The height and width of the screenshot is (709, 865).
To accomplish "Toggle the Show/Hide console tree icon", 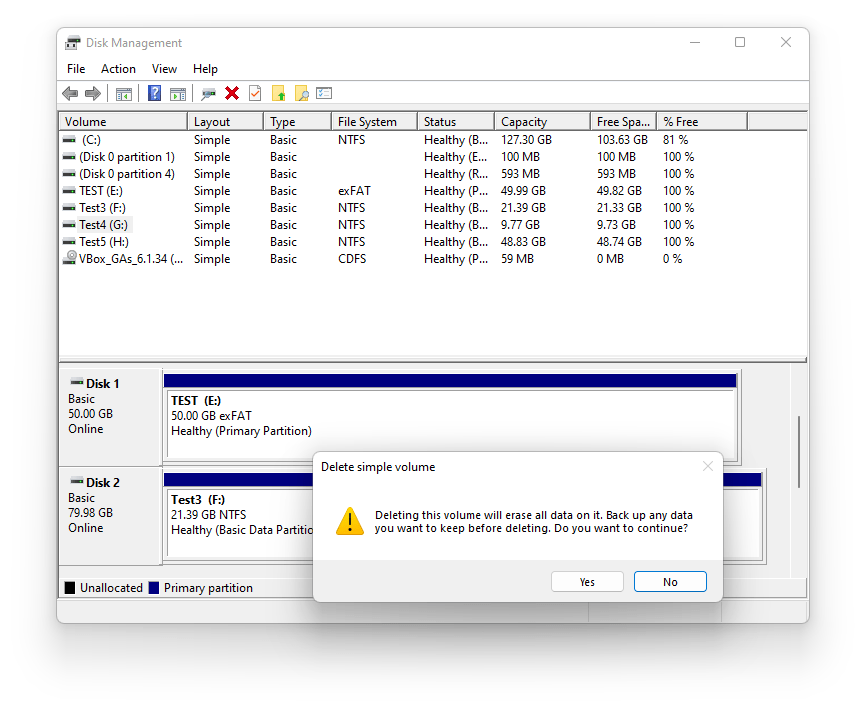I will click(123, 93).
